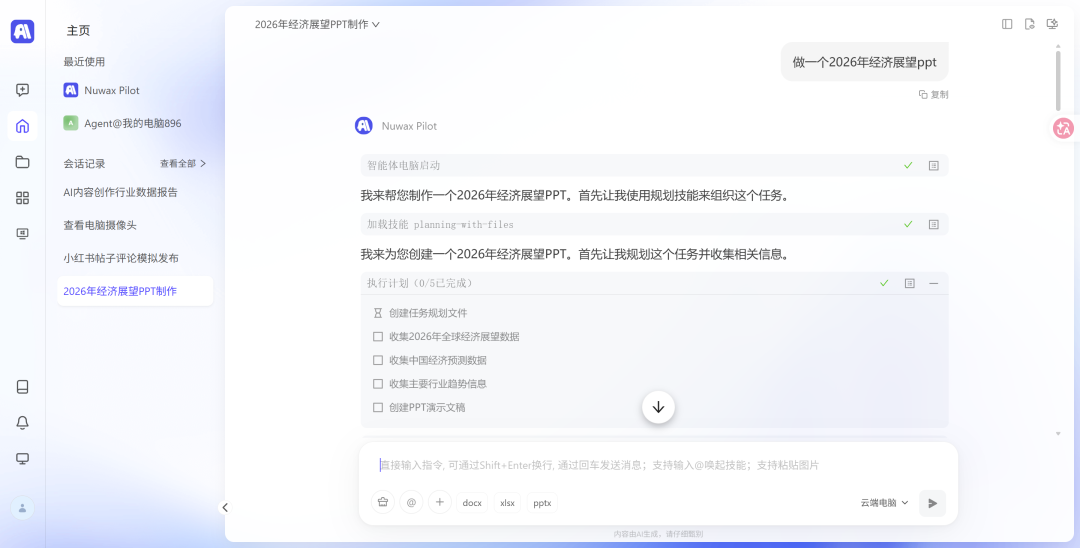Click user message 做一个2026年经济展望ppt
Image resolution: width=1080 pixels, height=548 pixels.
(x=865, y=62)
